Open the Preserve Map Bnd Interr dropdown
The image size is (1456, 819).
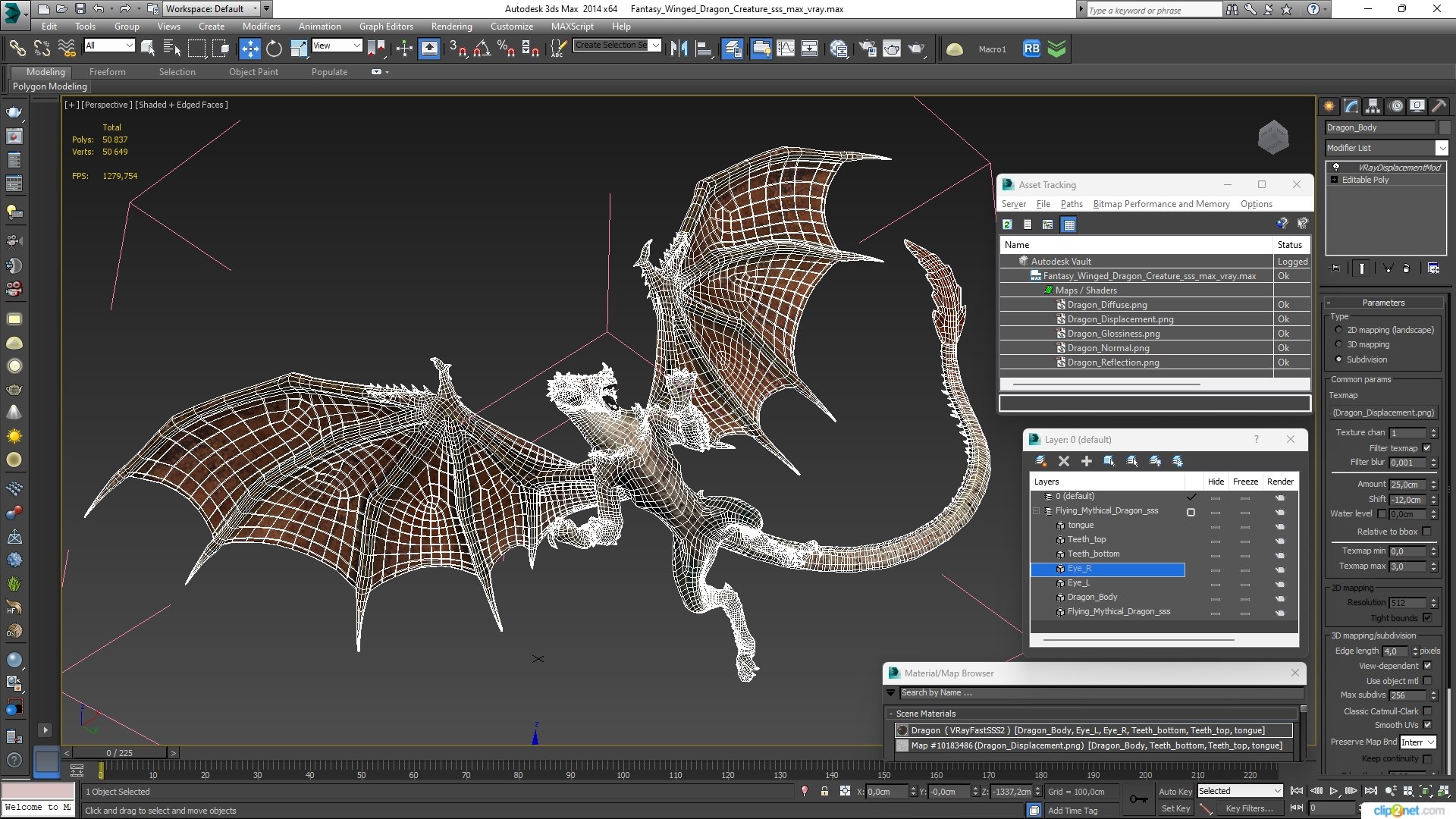(x=1417, y=742)
